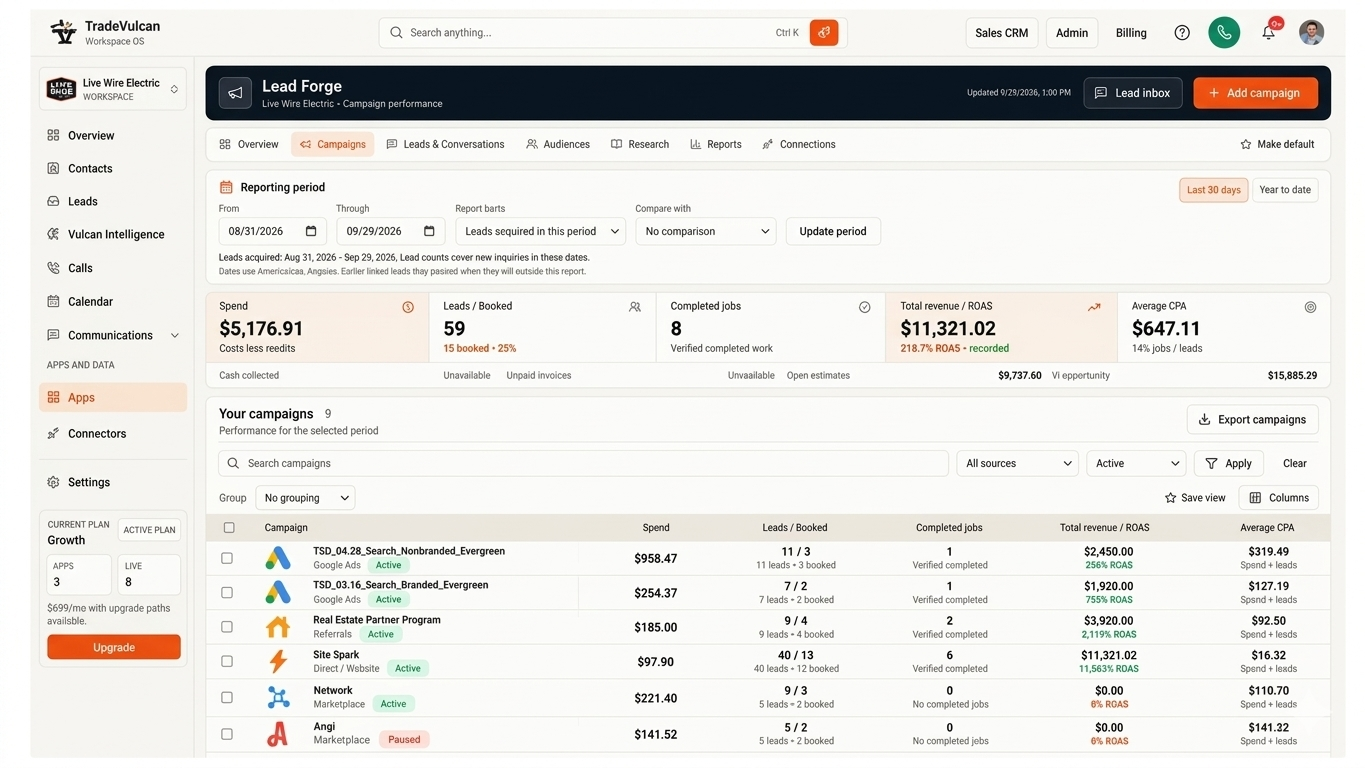Click the Completed jobs checkmark icon
Screen dimensions: 1365x768
(x=865, y=307)
